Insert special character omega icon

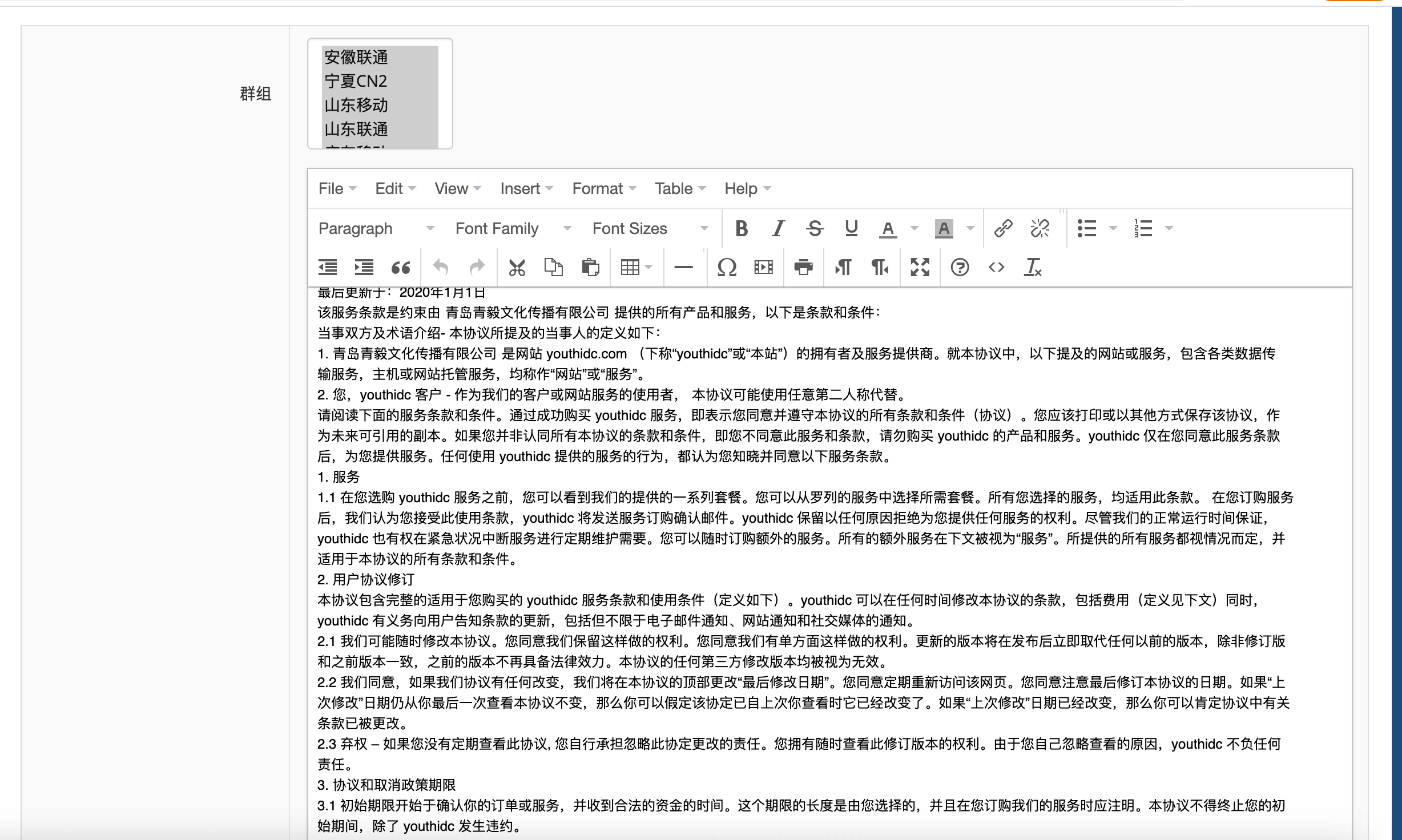pos(727,267)
